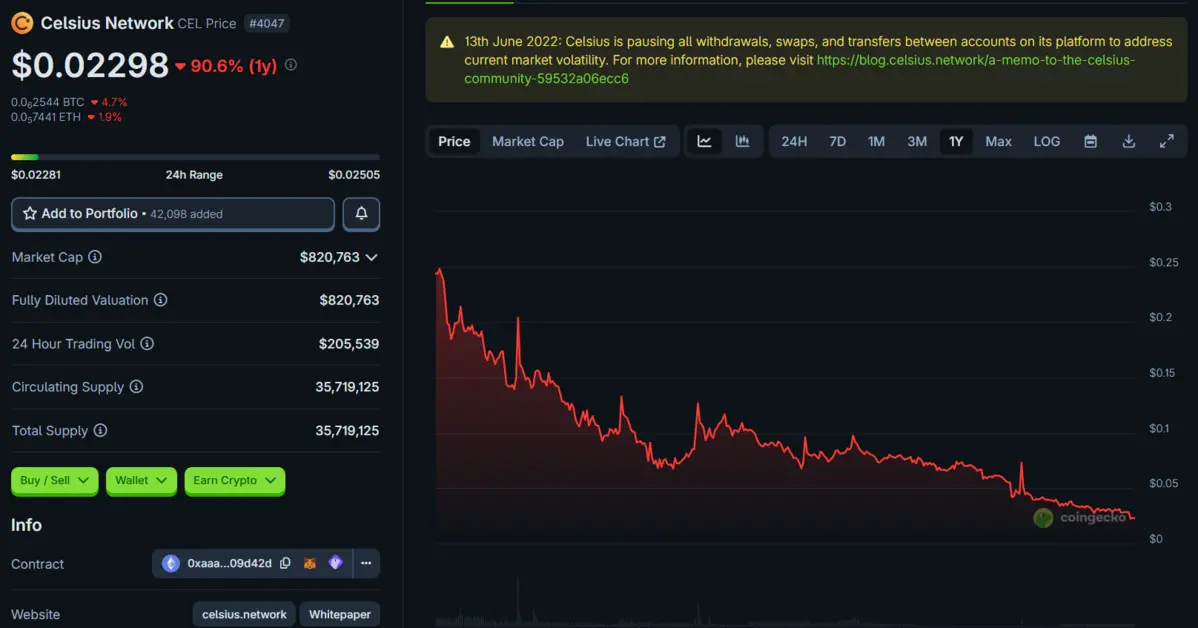Select the 24H time range
The image size is (1198, 628).
[x=794, y=142]
